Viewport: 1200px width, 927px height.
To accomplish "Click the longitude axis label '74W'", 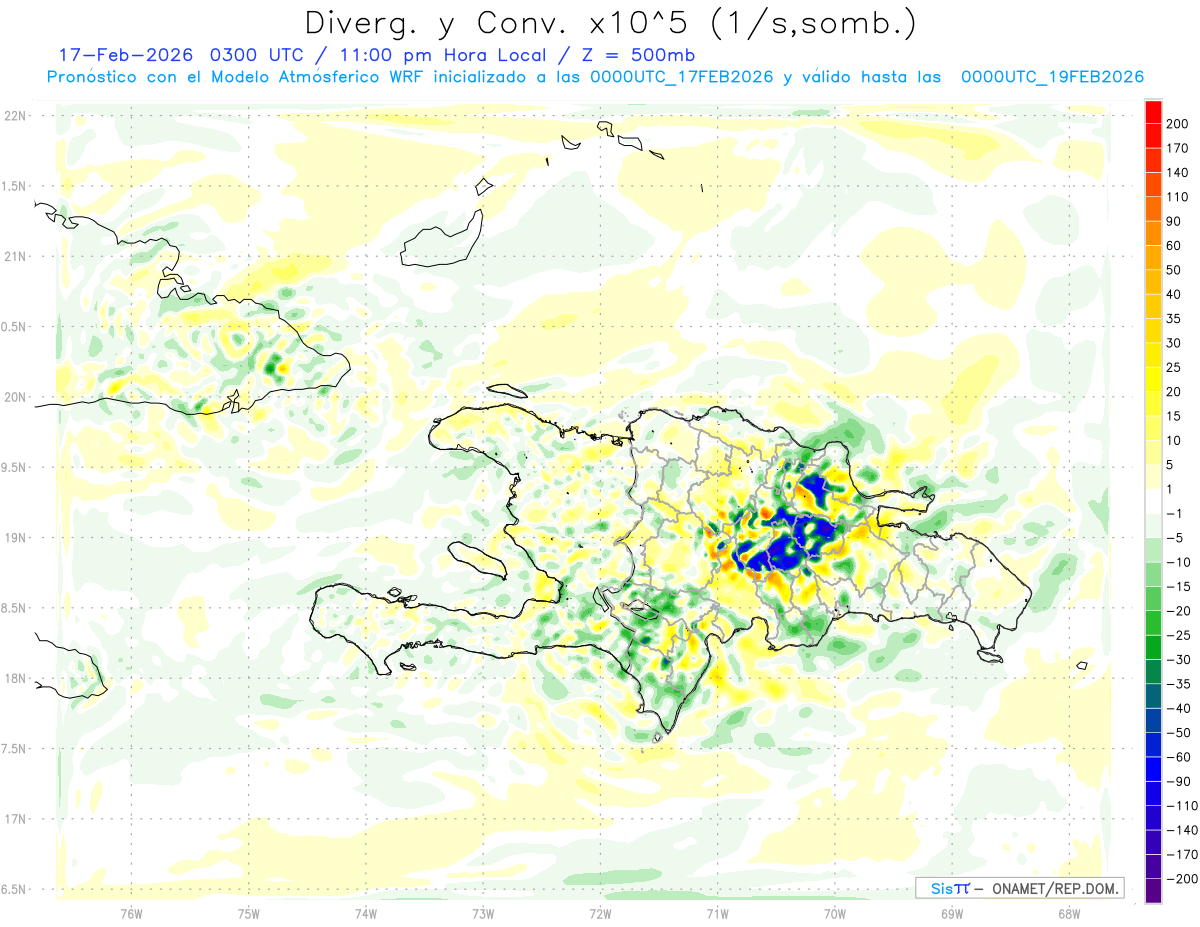I will (365, 913).
